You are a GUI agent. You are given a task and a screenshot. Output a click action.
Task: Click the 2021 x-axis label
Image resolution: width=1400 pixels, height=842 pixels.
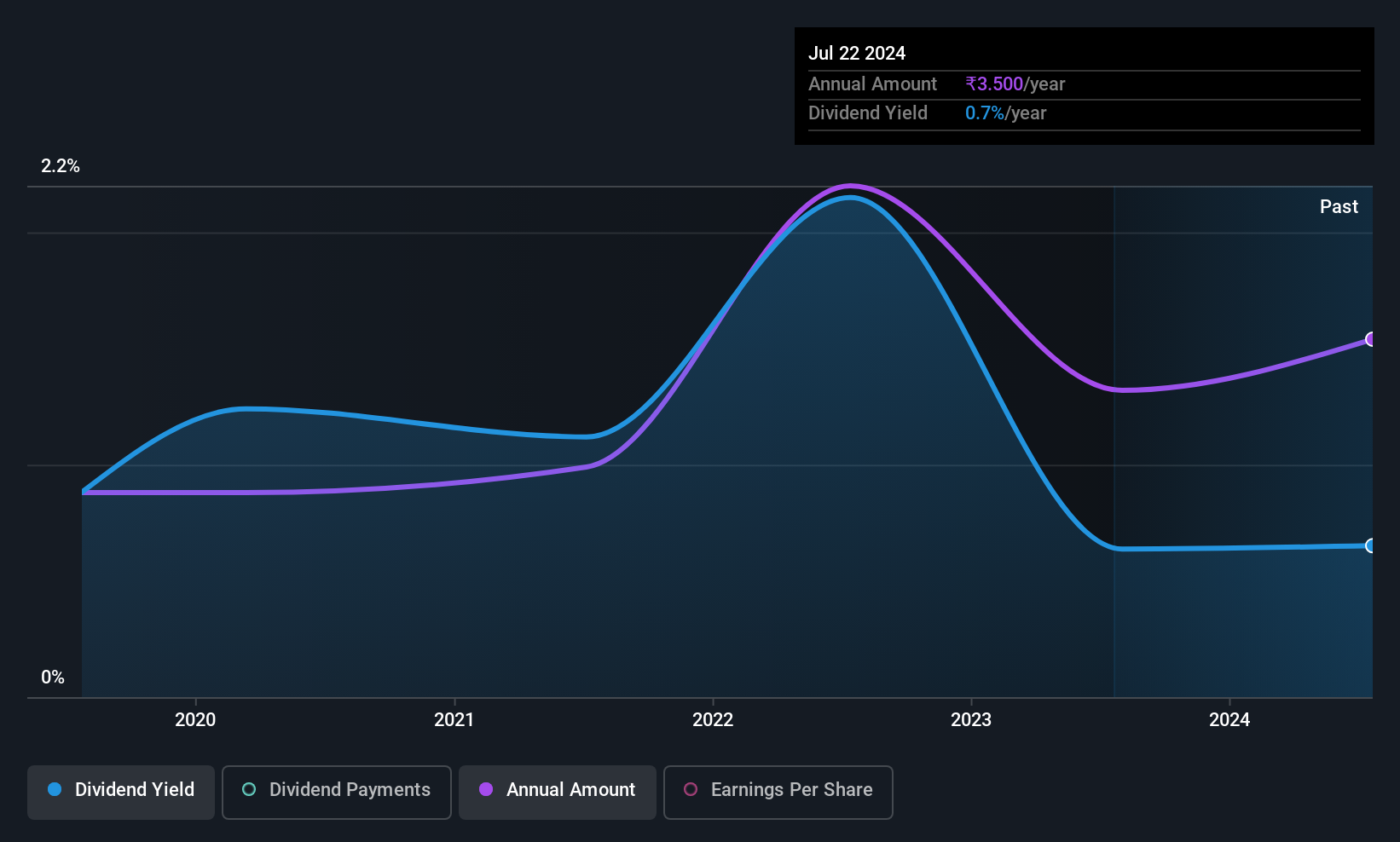click(x=454, y=720)
